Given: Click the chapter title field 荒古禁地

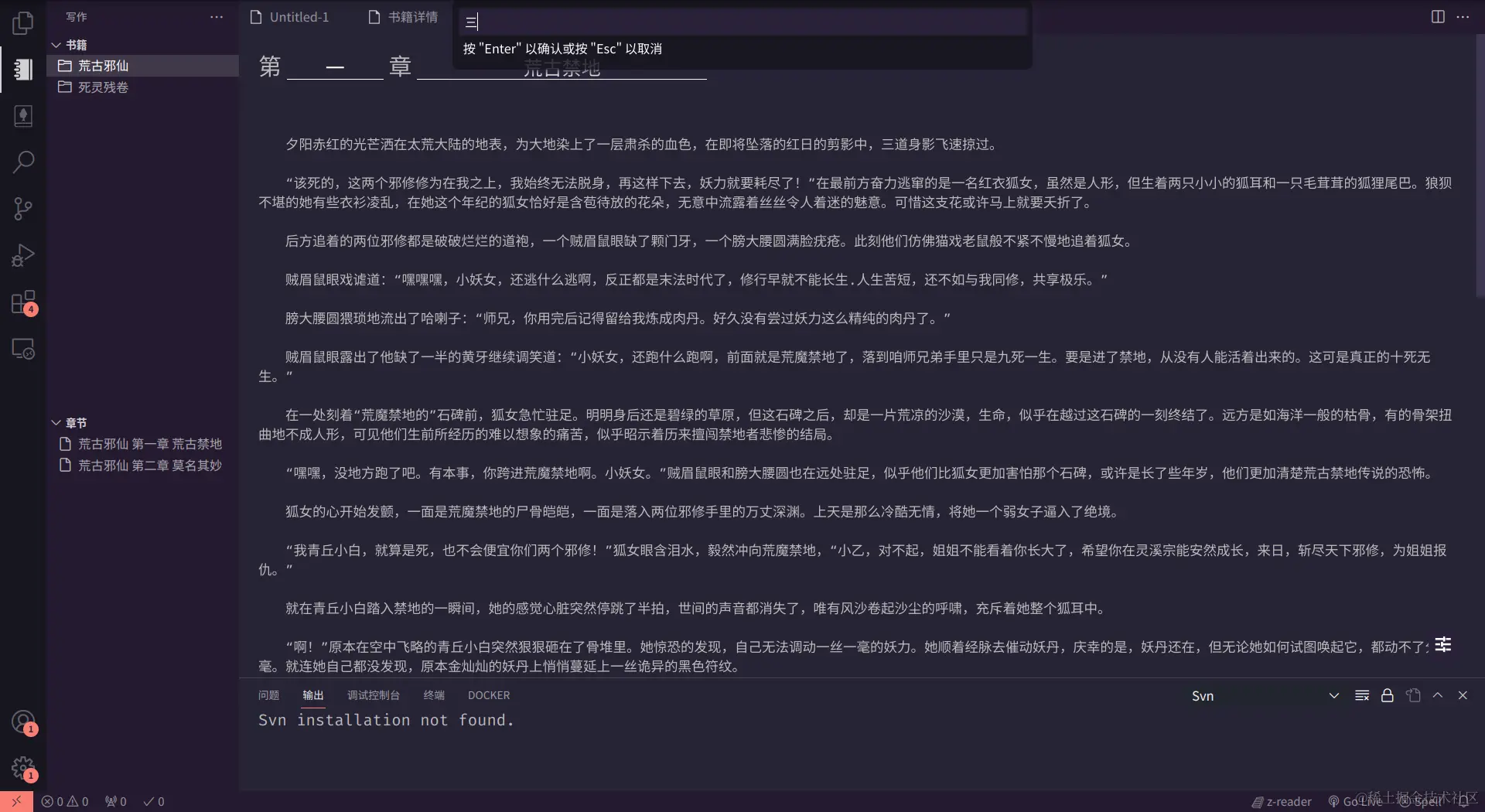Looking at the screenshot, I should pos(562,68).
